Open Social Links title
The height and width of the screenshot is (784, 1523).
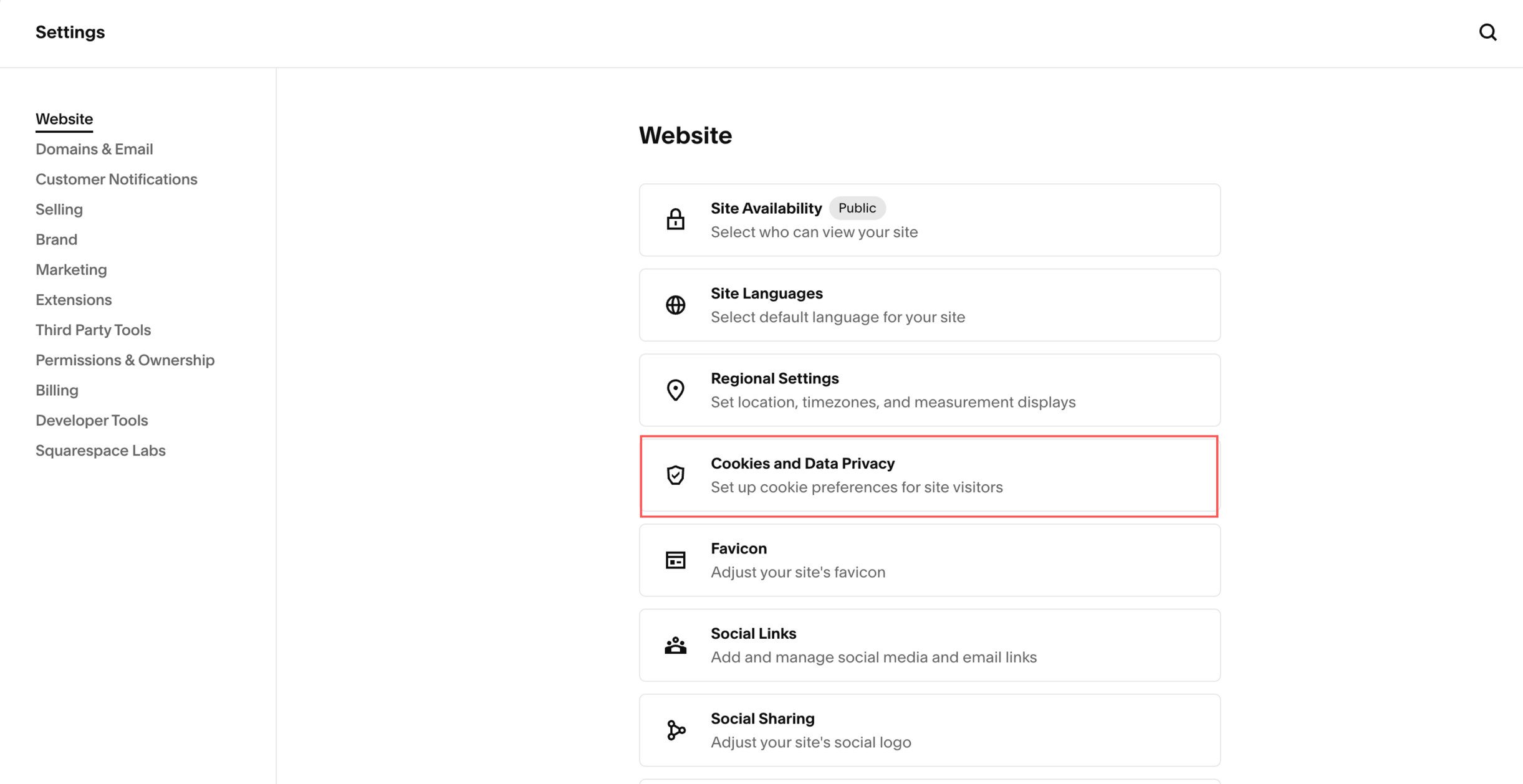click(754, 633)
